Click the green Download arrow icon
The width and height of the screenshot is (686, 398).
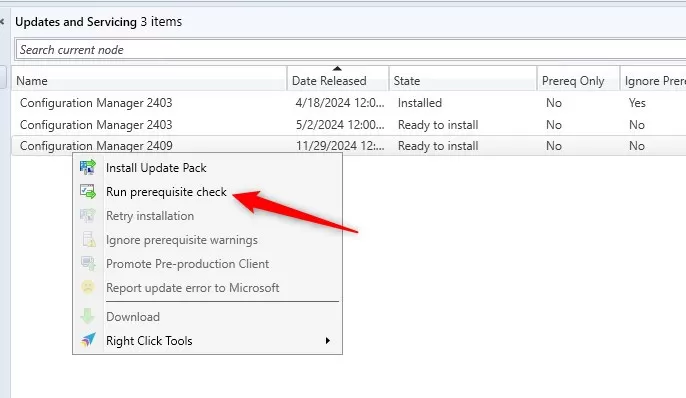click(88, 316)
